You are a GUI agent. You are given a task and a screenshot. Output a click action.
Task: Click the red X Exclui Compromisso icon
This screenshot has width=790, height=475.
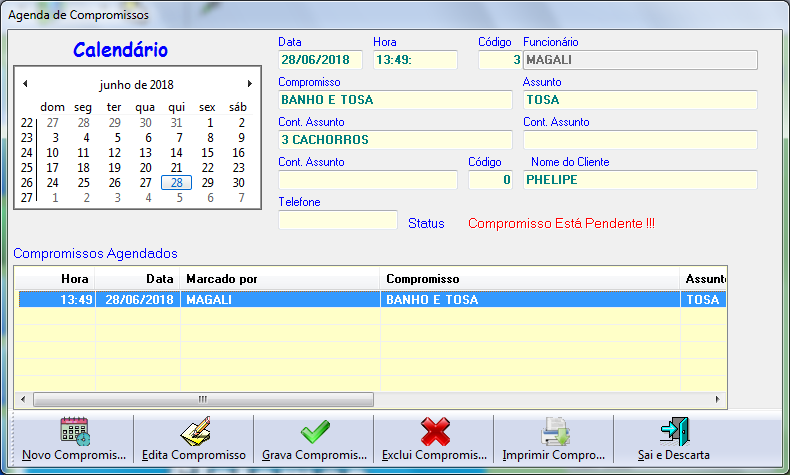click(435, 431)
